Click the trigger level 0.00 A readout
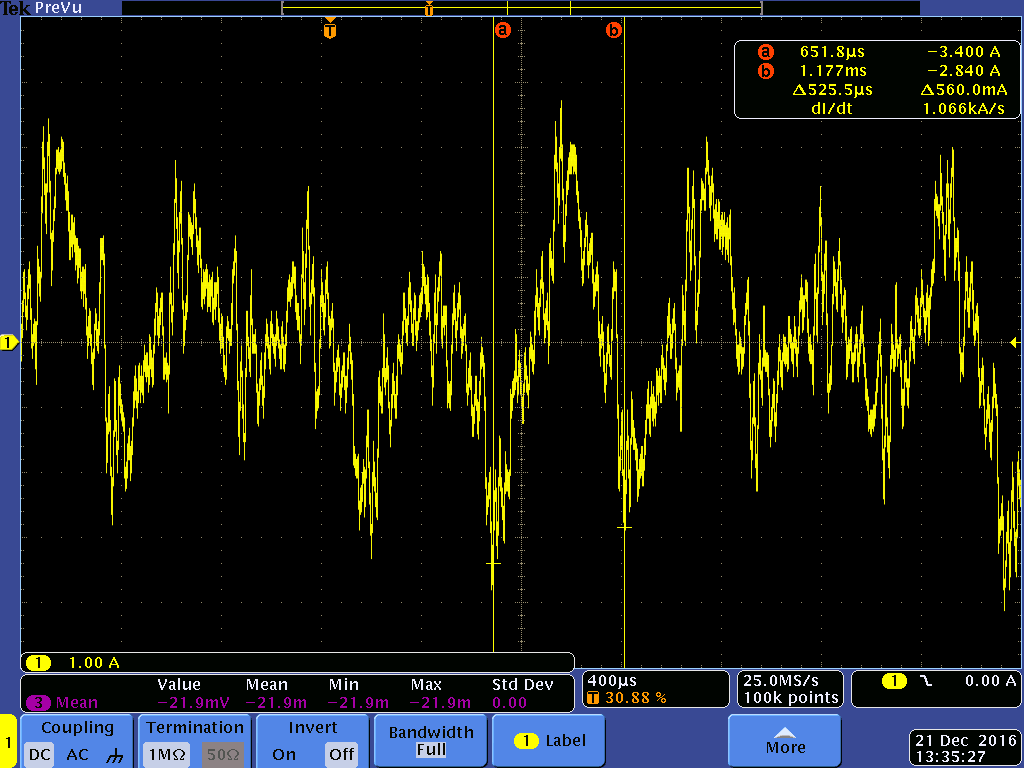The image size is (1024, 768). pos(990,680)
